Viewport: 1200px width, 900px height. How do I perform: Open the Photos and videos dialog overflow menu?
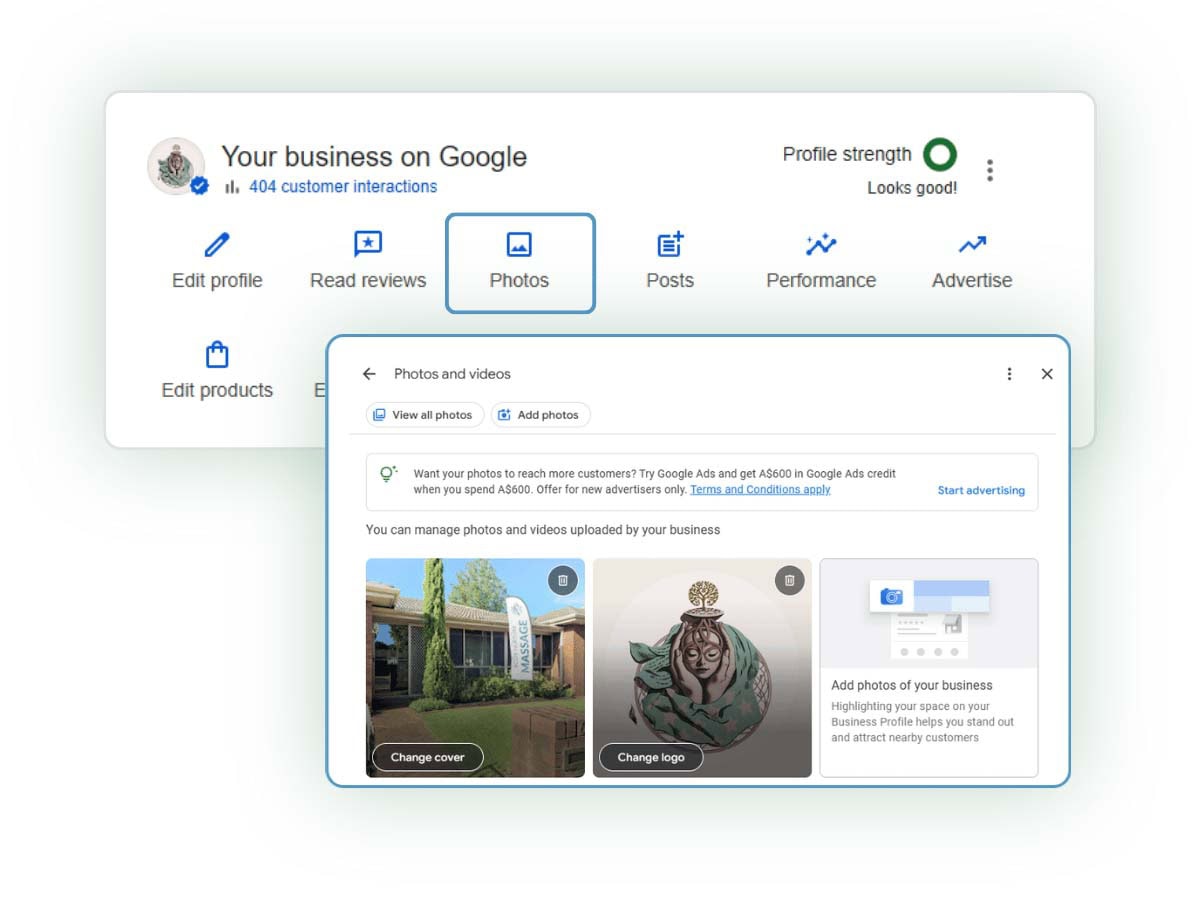coord(1009,374)
